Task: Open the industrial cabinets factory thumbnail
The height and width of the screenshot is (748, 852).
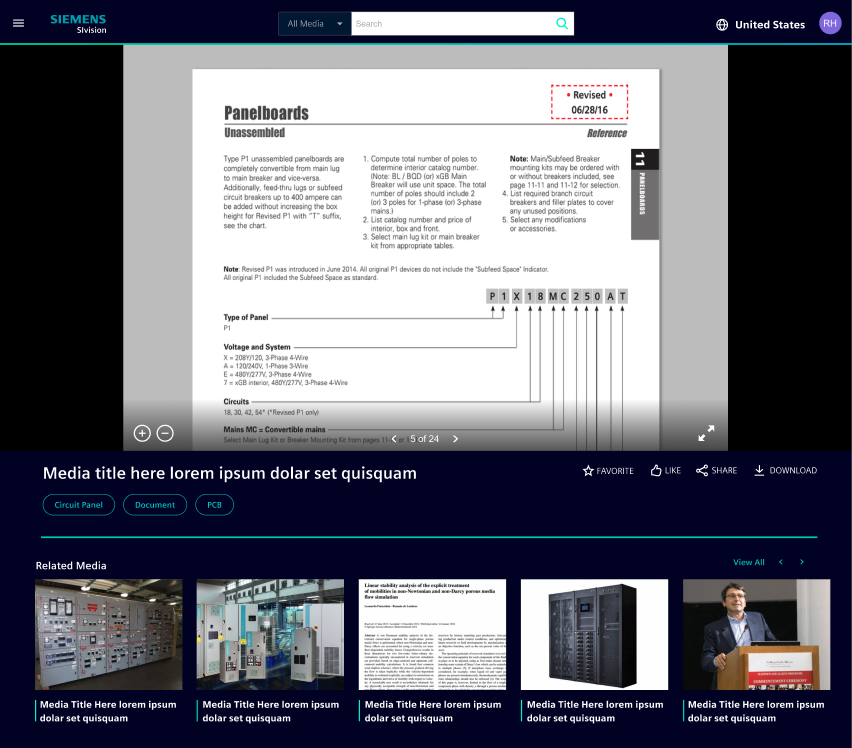Action: coord(270,634)
